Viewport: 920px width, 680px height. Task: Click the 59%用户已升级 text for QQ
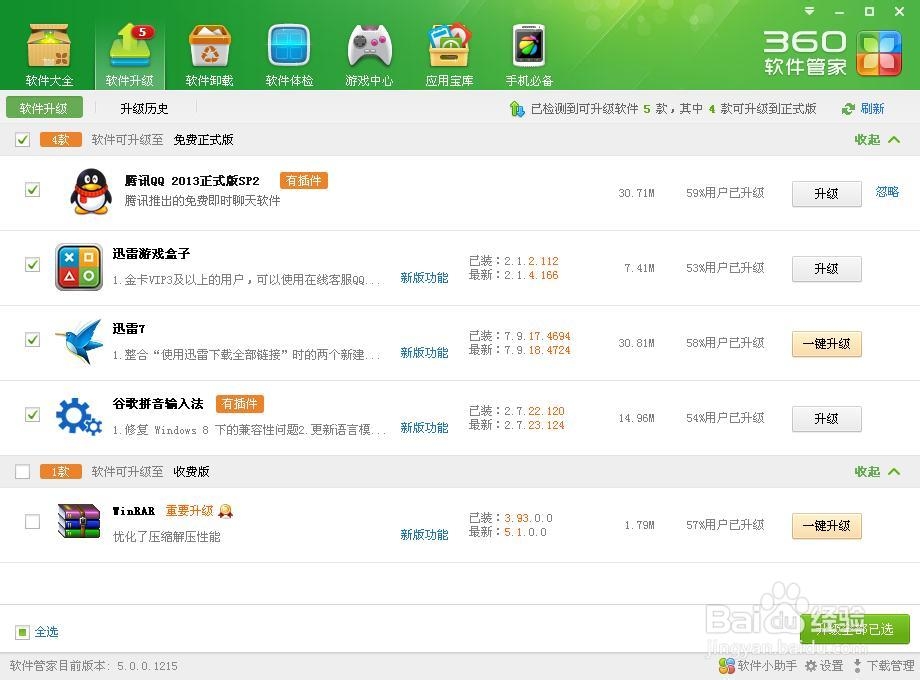pyautogui.click(x=725, y=193)
